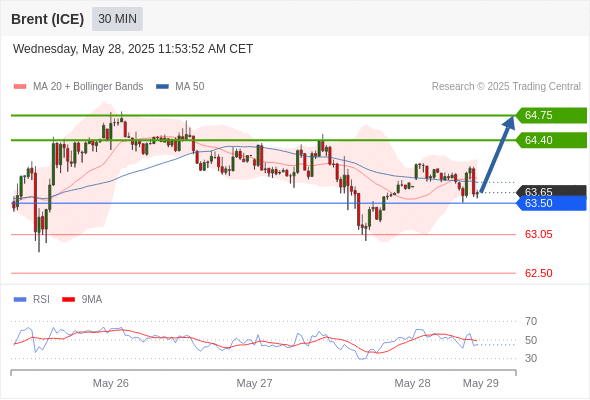The width and height of the screenshot is (590, 400).
Task: Click the 9MA legend label
Action: [x=92, y=300]
